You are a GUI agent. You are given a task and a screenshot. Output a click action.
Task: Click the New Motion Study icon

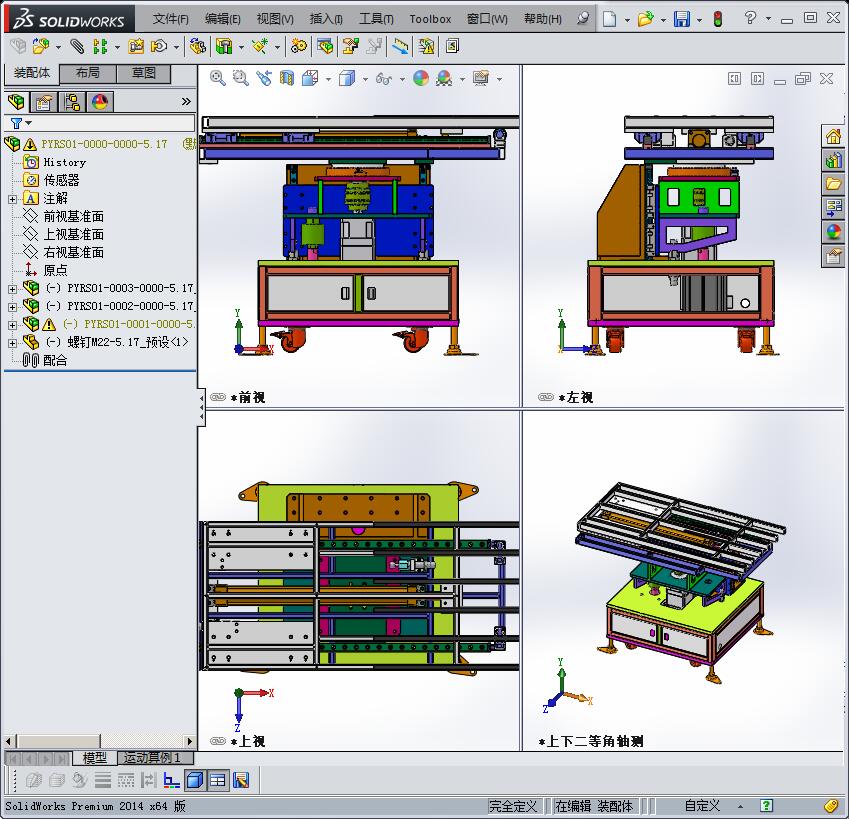point(298,47)
